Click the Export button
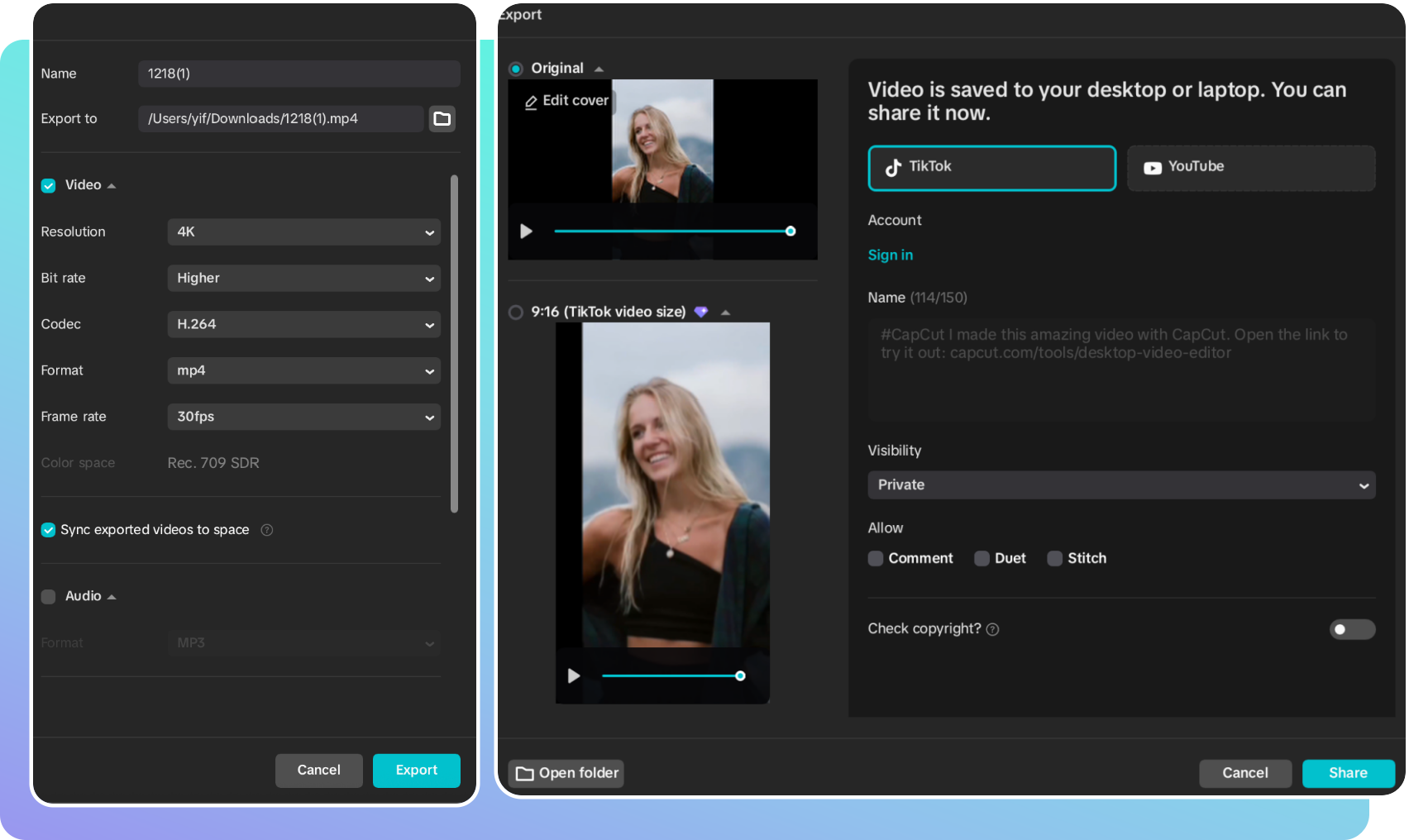 pos(416,770)
